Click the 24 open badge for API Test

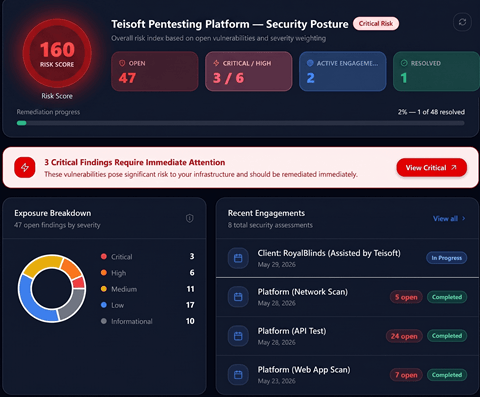404,336
